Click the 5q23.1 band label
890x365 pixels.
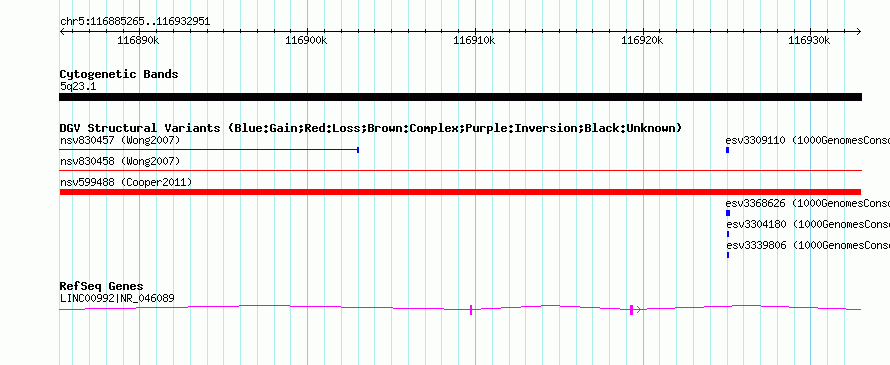[x=78, y=86]
